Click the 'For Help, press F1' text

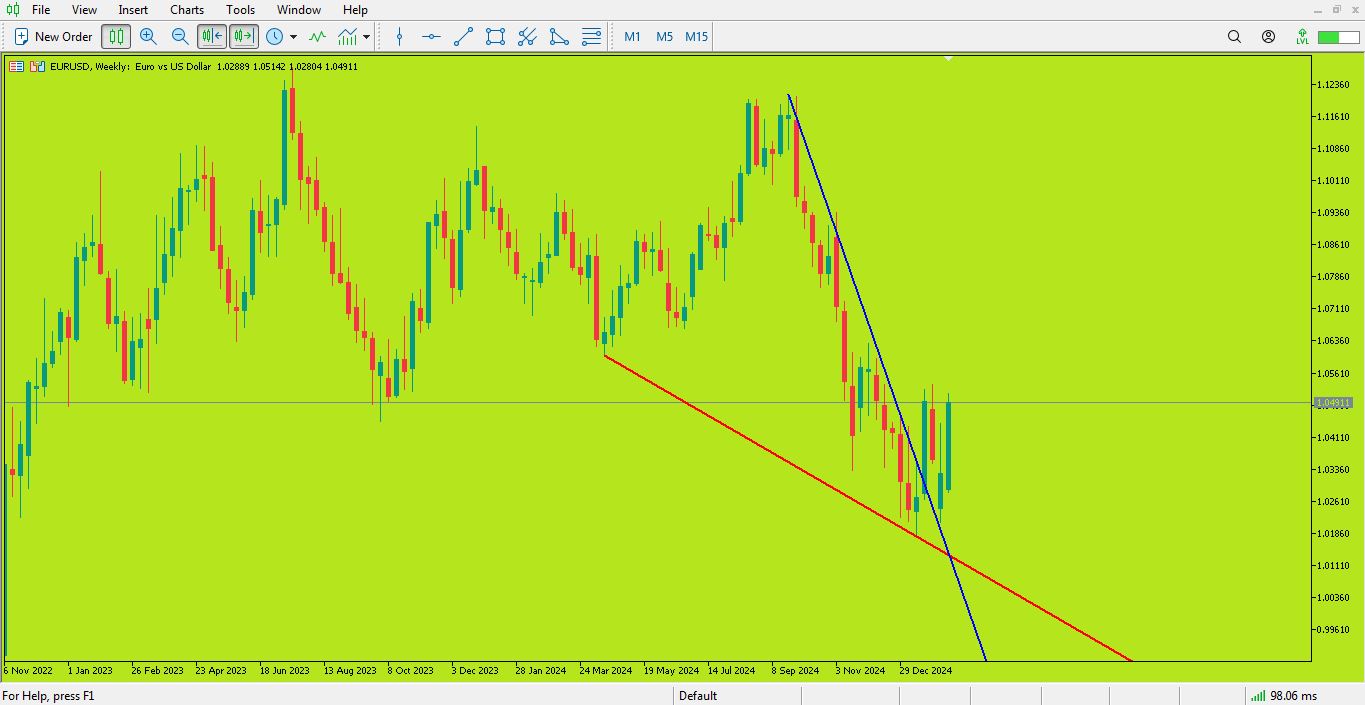(x=49, y=696)
